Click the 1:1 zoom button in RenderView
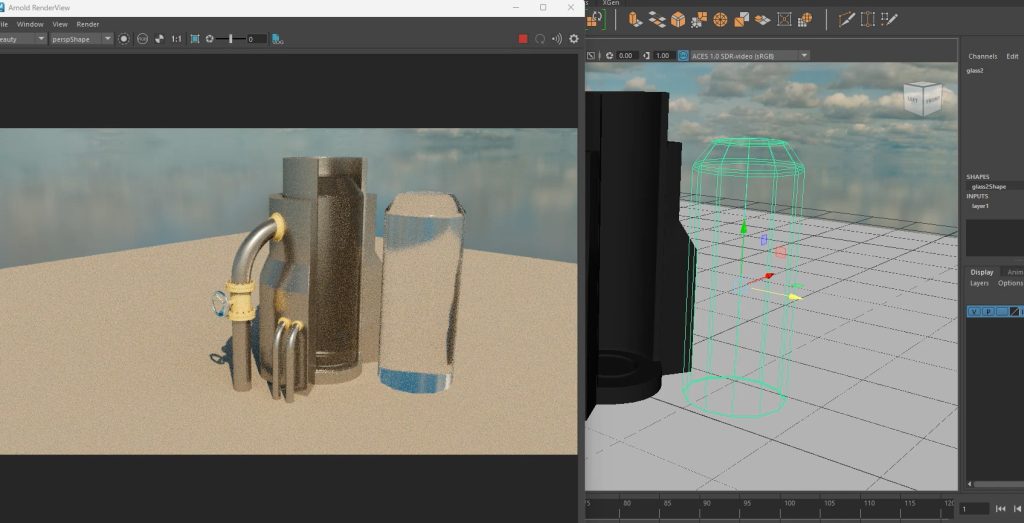Viewport: 1024px width, 523px height. click(x=176, y=39)
